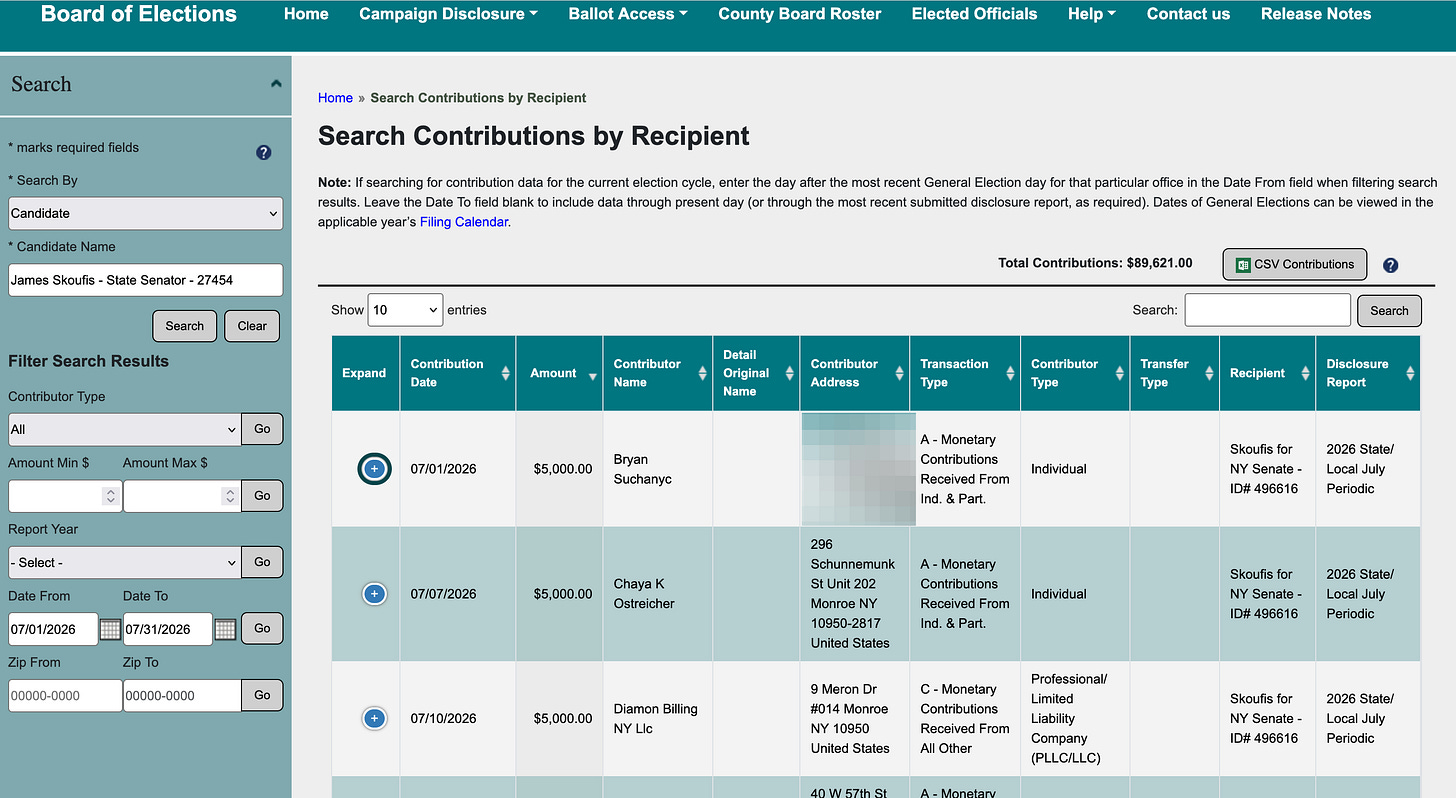
Task: Click the Amount Min $ field
Action: click(65, 496)
